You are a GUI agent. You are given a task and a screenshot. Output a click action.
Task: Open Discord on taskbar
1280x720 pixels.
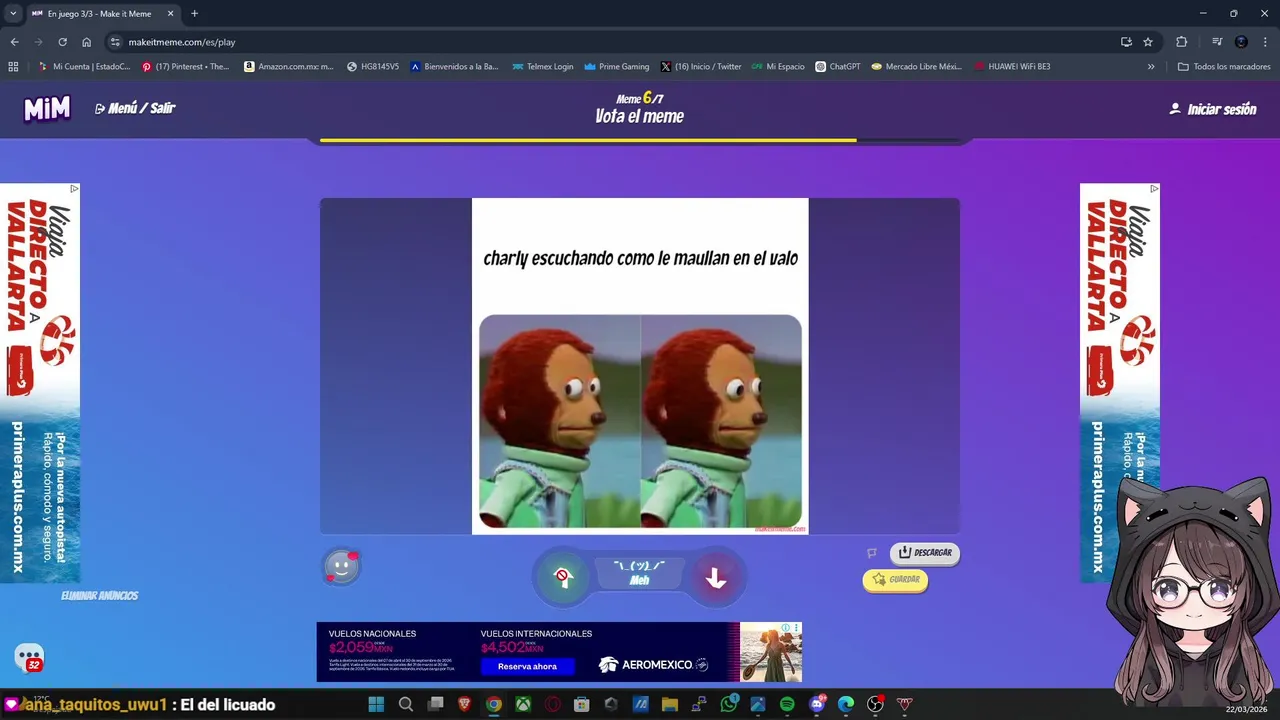point(816,704)
